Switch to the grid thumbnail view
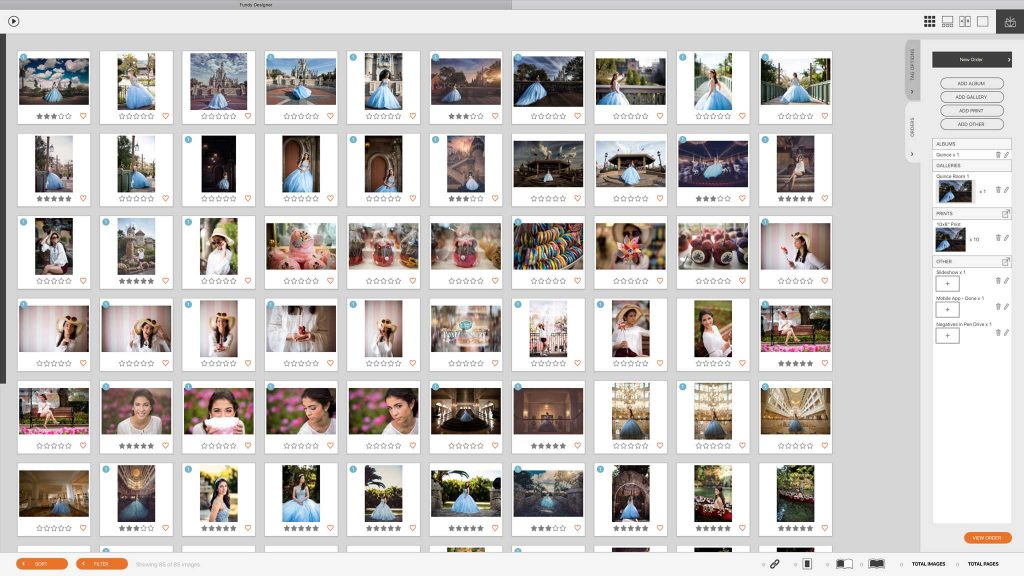The height and width of the screenshot is (576, 1024). click(x=929, y=22)
